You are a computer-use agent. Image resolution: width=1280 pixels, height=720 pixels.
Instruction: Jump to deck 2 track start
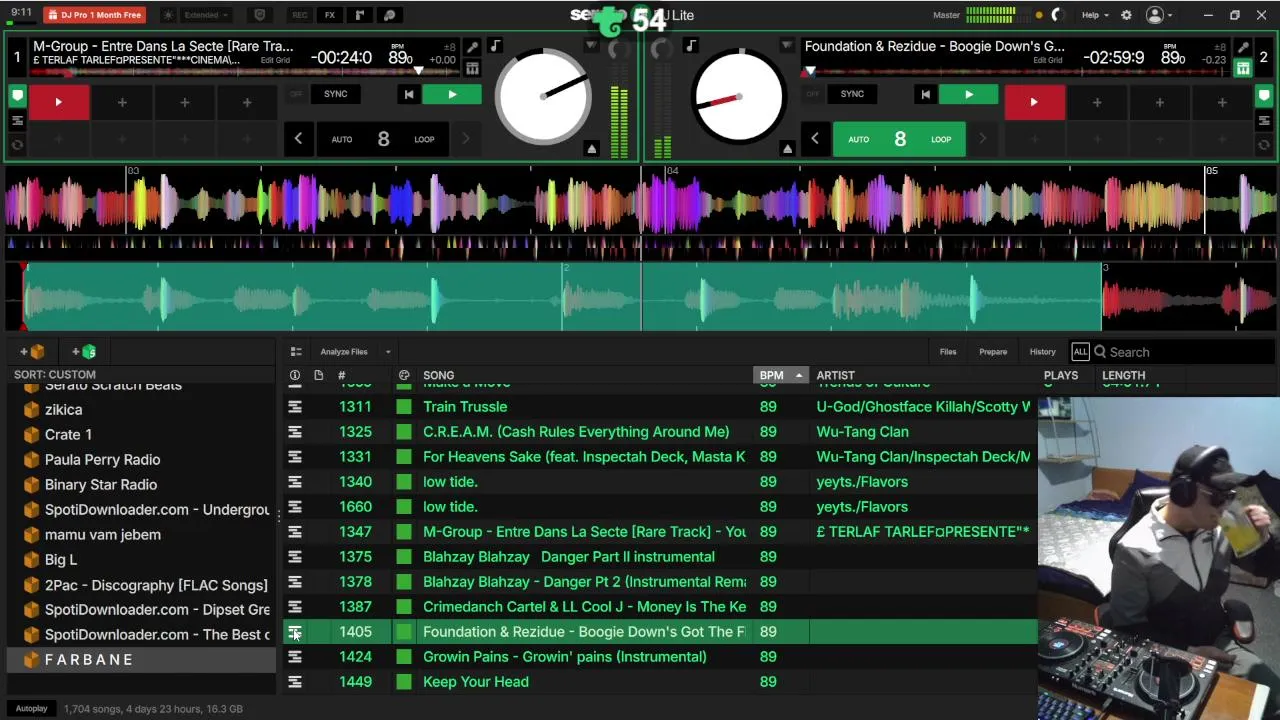tap(925, 94)
